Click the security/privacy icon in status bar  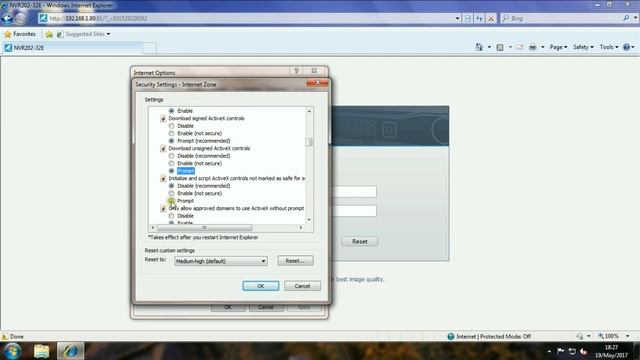click(580, 336)
